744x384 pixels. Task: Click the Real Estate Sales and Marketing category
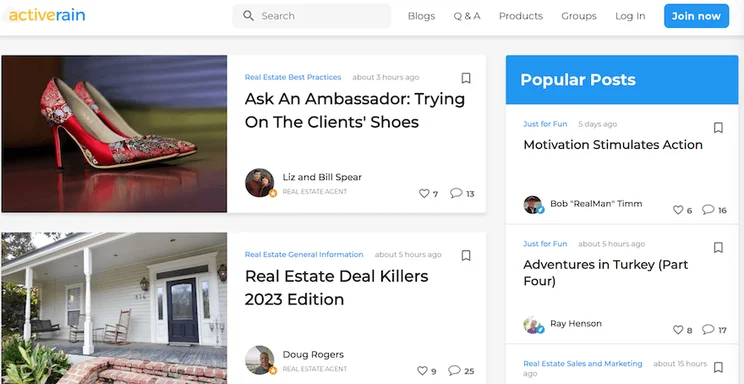point(583,364)
